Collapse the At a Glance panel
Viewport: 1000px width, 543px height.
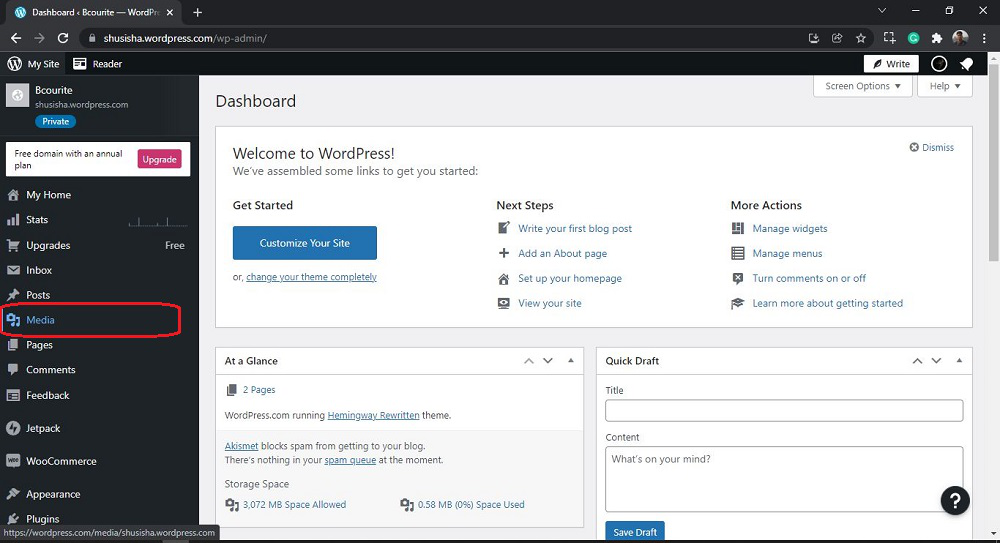[x=571, y=361]
